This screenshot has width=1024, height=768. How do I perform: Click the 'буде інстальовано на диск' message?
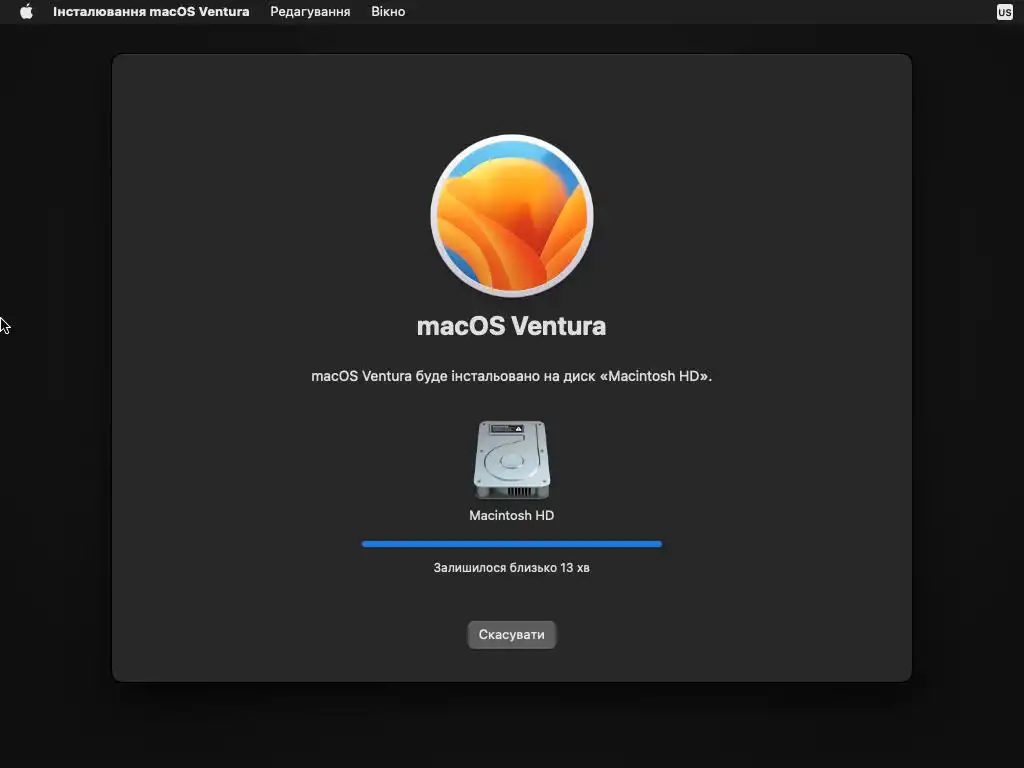(511, 376)
